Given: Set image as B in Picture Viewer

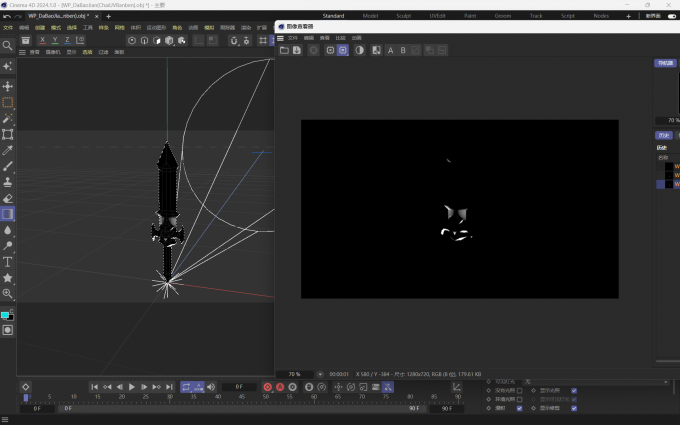Looking at the screenshot, I should tap(403, 50).
